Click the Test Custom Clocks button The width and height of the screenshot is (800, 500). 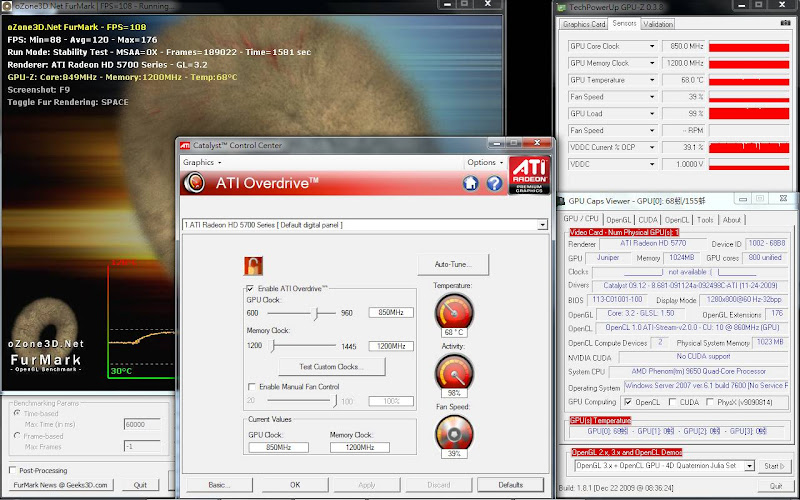point(332,366)
